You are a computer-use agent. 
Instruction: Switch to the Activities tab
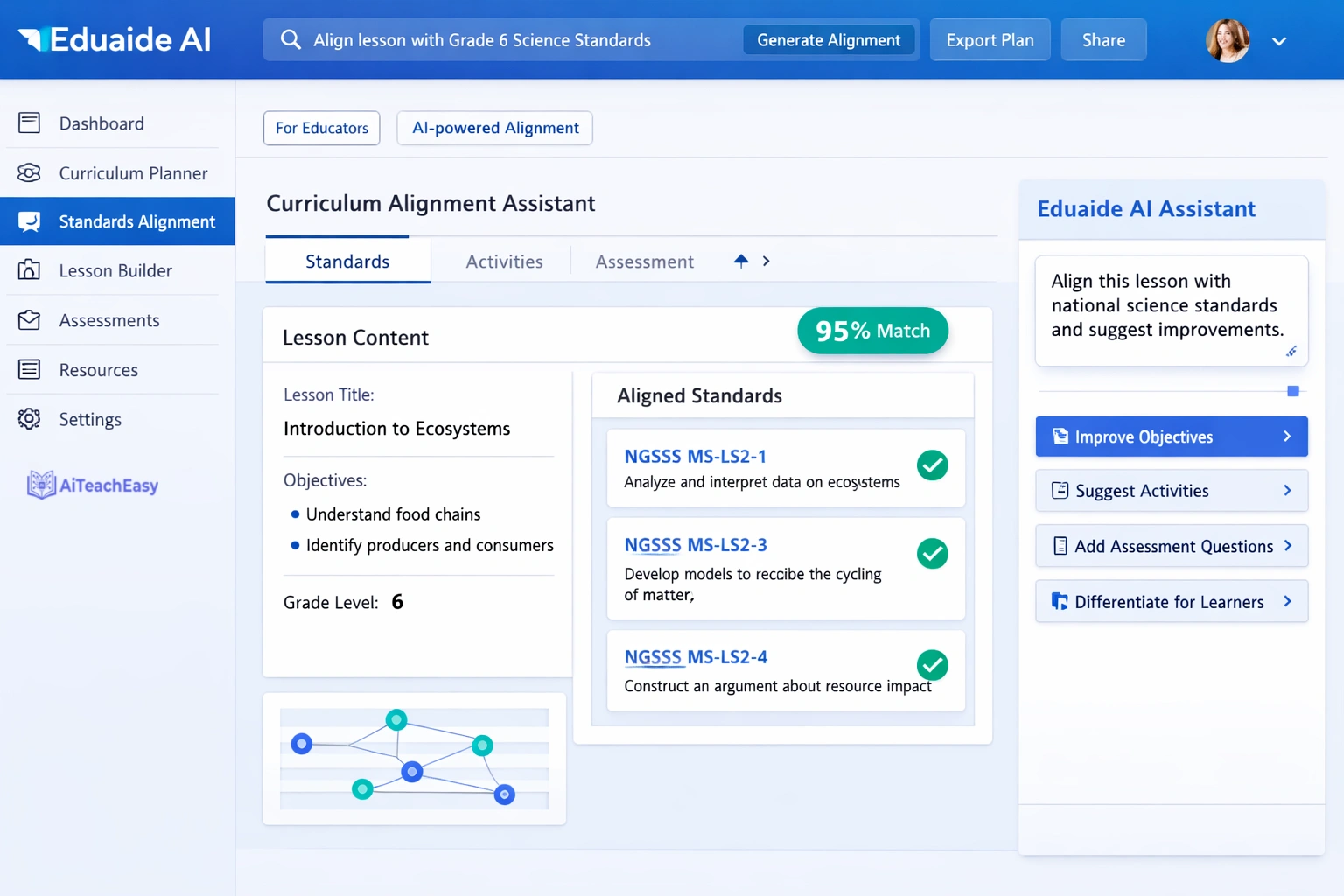(x=504, y=261)
